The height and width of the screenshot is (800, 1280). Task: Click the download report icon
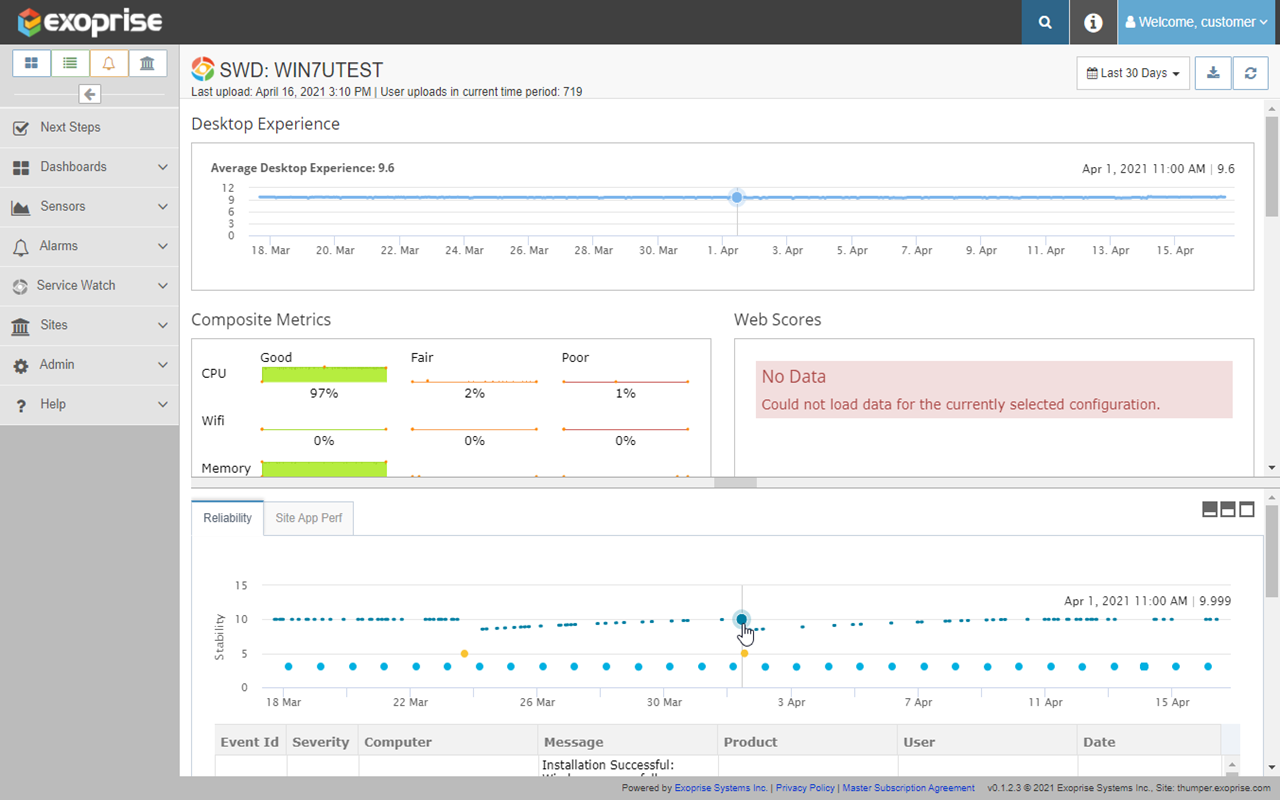pyautogui.click(x=1213, y=73)
